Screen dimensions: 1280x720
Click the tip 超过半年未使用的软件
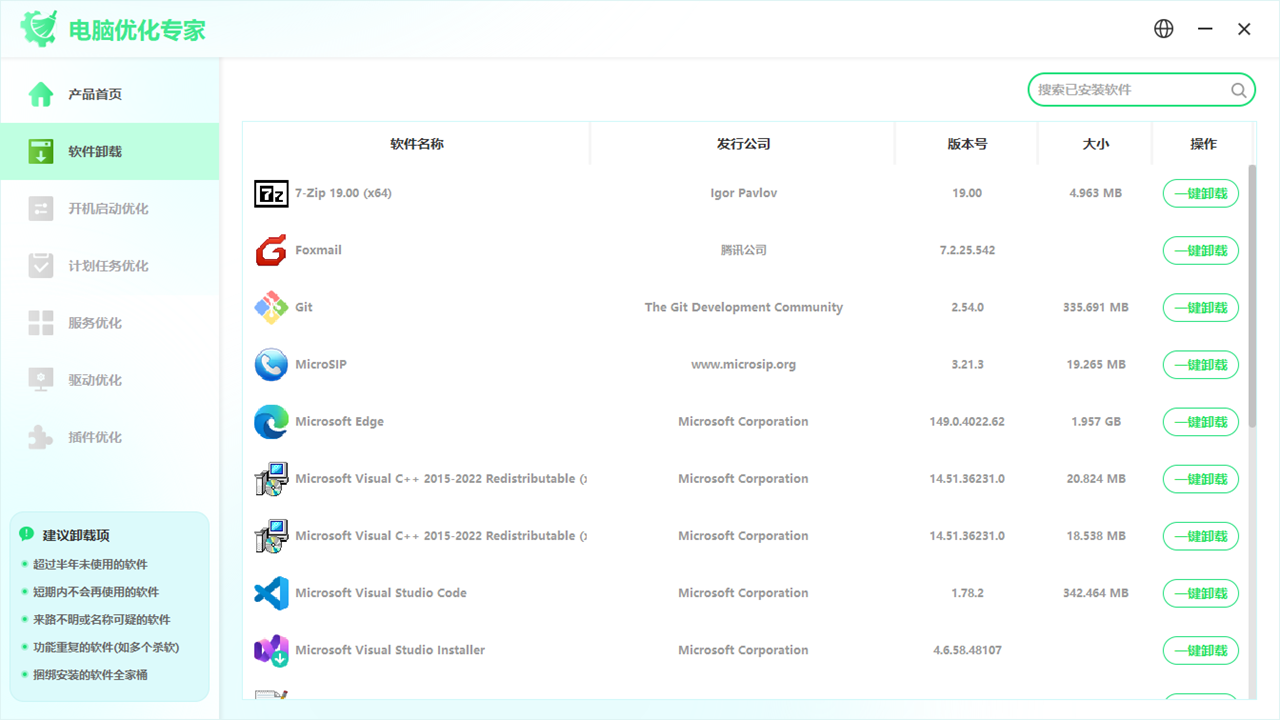point(90,565)
